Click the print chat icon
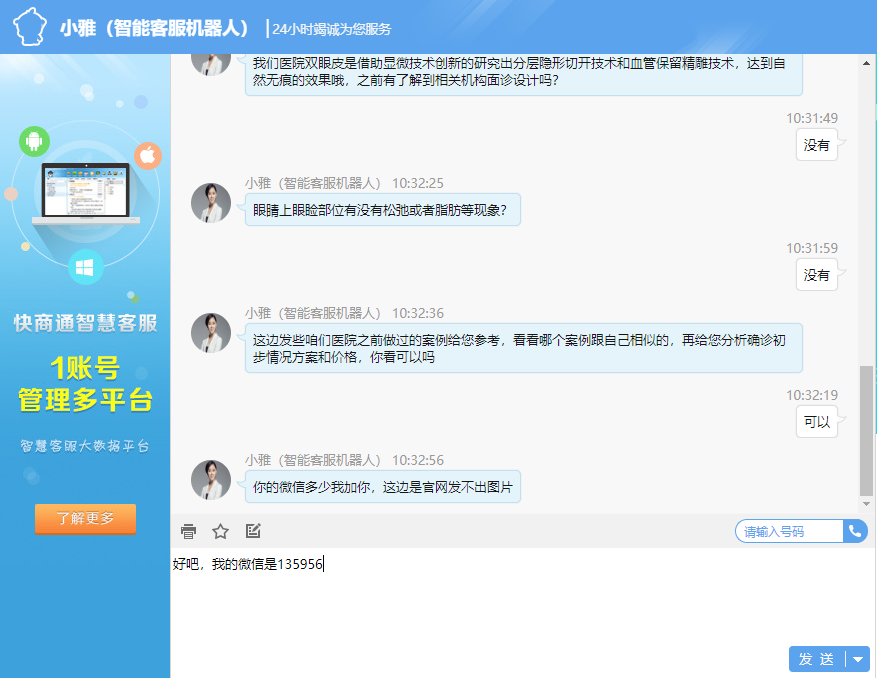Viewport: 877px width, 678px height. [188, 531]
